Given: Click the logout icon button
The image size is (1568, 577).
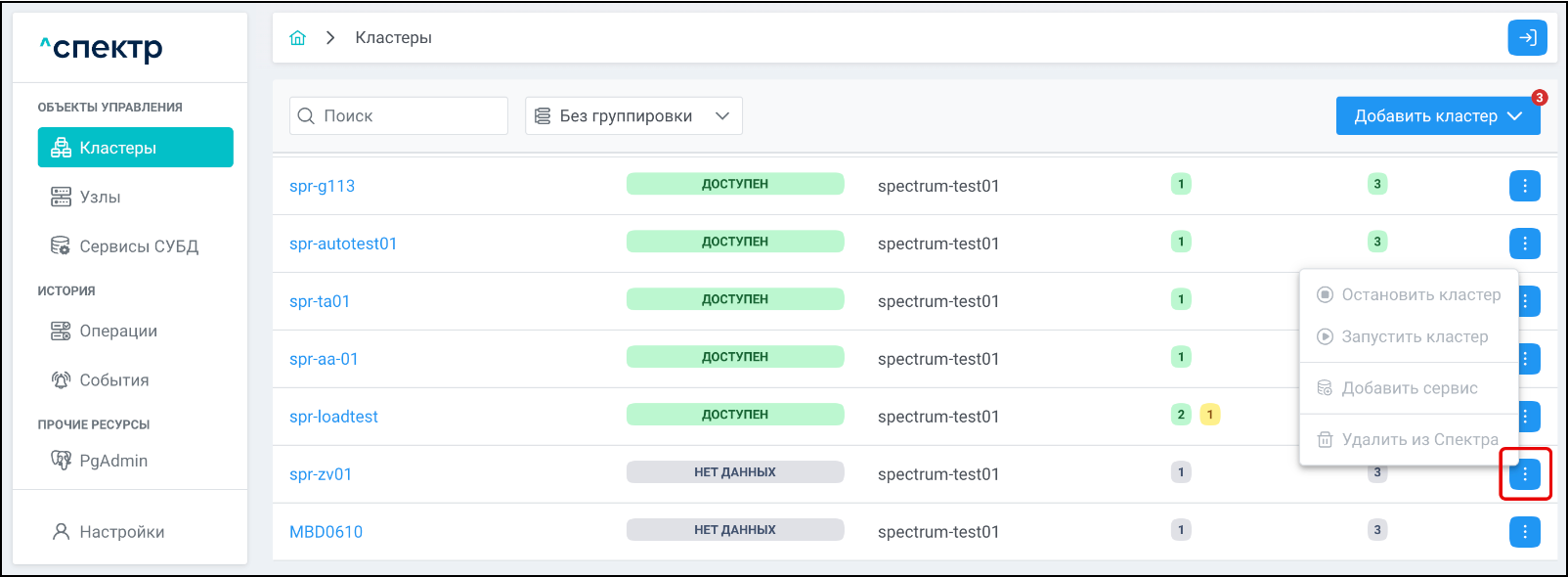Looking at the screenshot, I should click(1527, 38).
